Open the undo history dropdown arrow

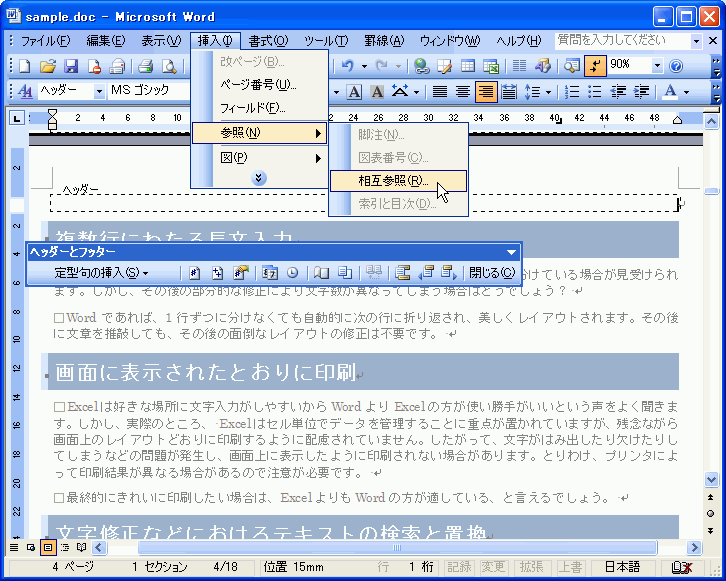coord(364,66)
